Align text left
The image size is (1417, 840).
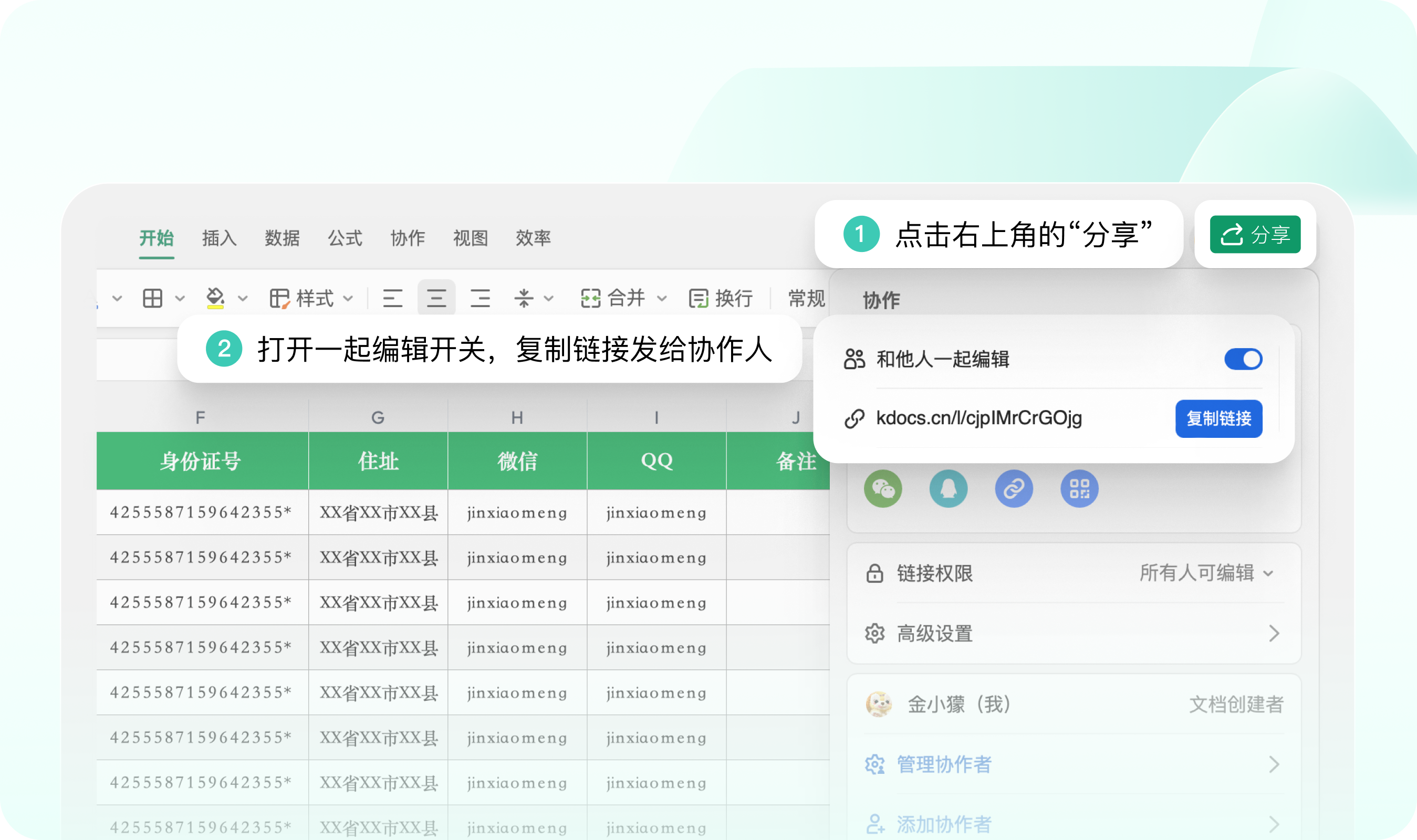392,298
